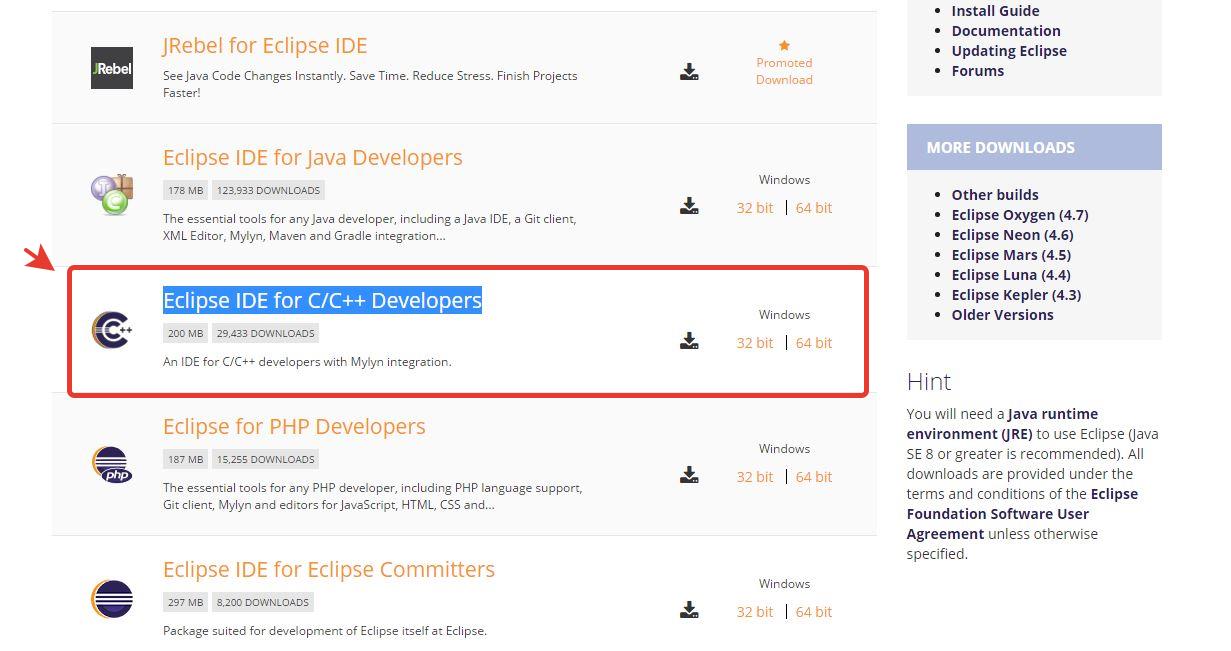The height and width of the screenshot is (651, 1231).
Task: Click the download icon for JRebel
Action: coord(689,72)
